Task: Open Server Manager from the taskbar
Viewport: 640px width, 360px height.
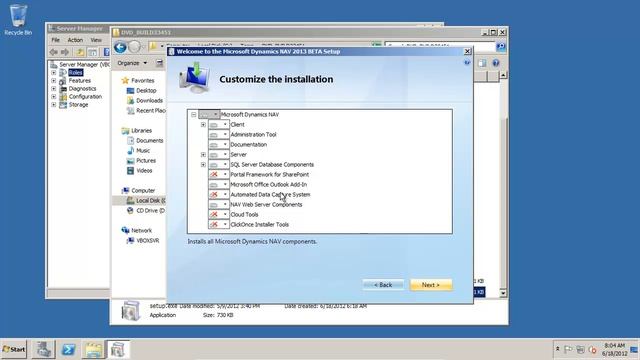Action: click(x=44, y=349)
